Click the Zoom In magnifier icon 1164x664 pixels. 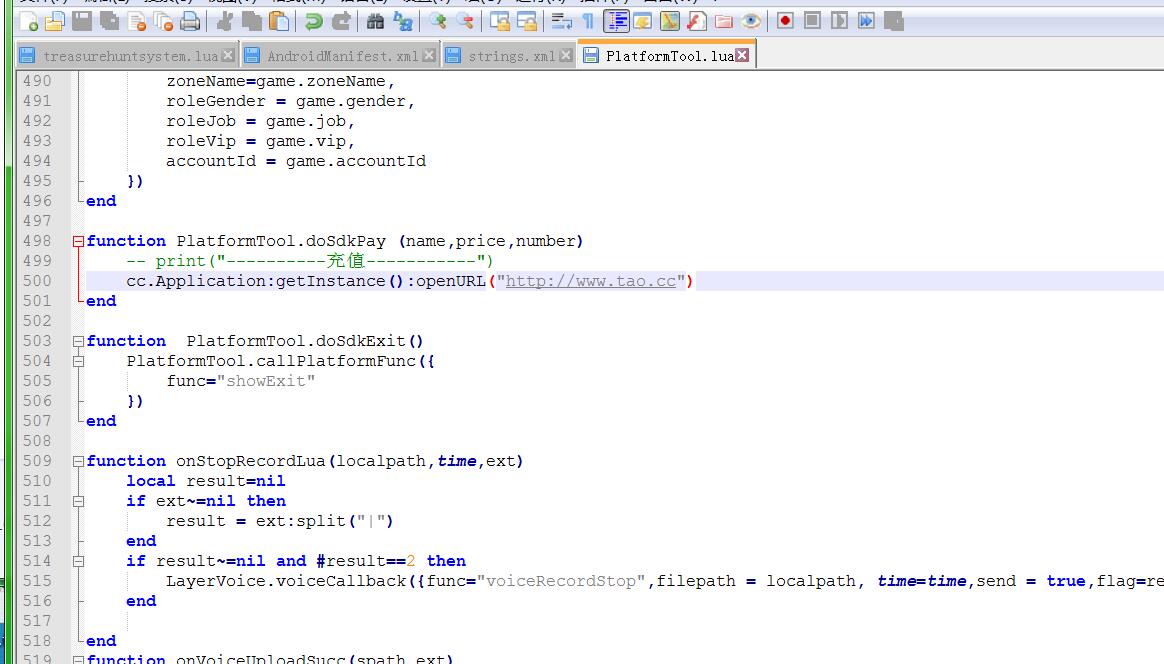point(438,20)
